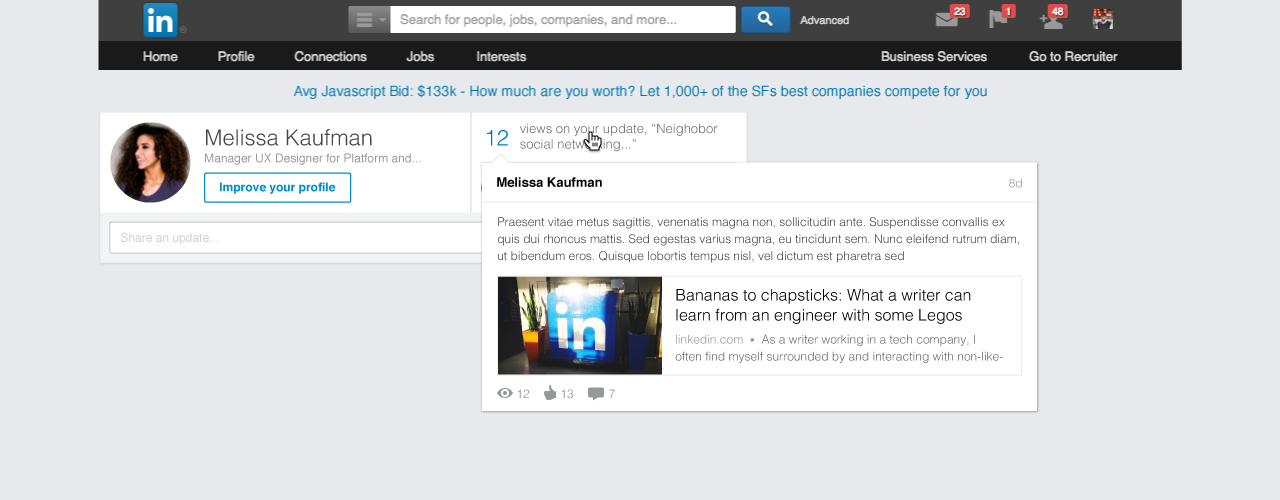Open the add connections person icon
This screenshot has height=500, width=1280.
(1050, 19)
